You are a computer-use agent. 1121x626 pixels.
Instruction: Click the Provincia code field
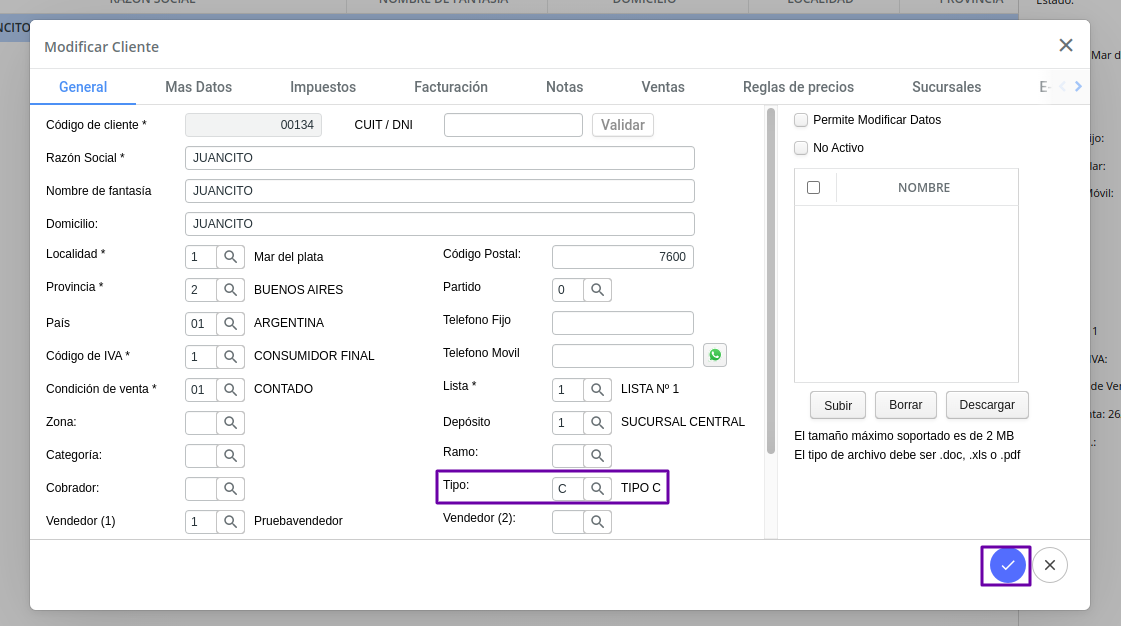[201, 289]
